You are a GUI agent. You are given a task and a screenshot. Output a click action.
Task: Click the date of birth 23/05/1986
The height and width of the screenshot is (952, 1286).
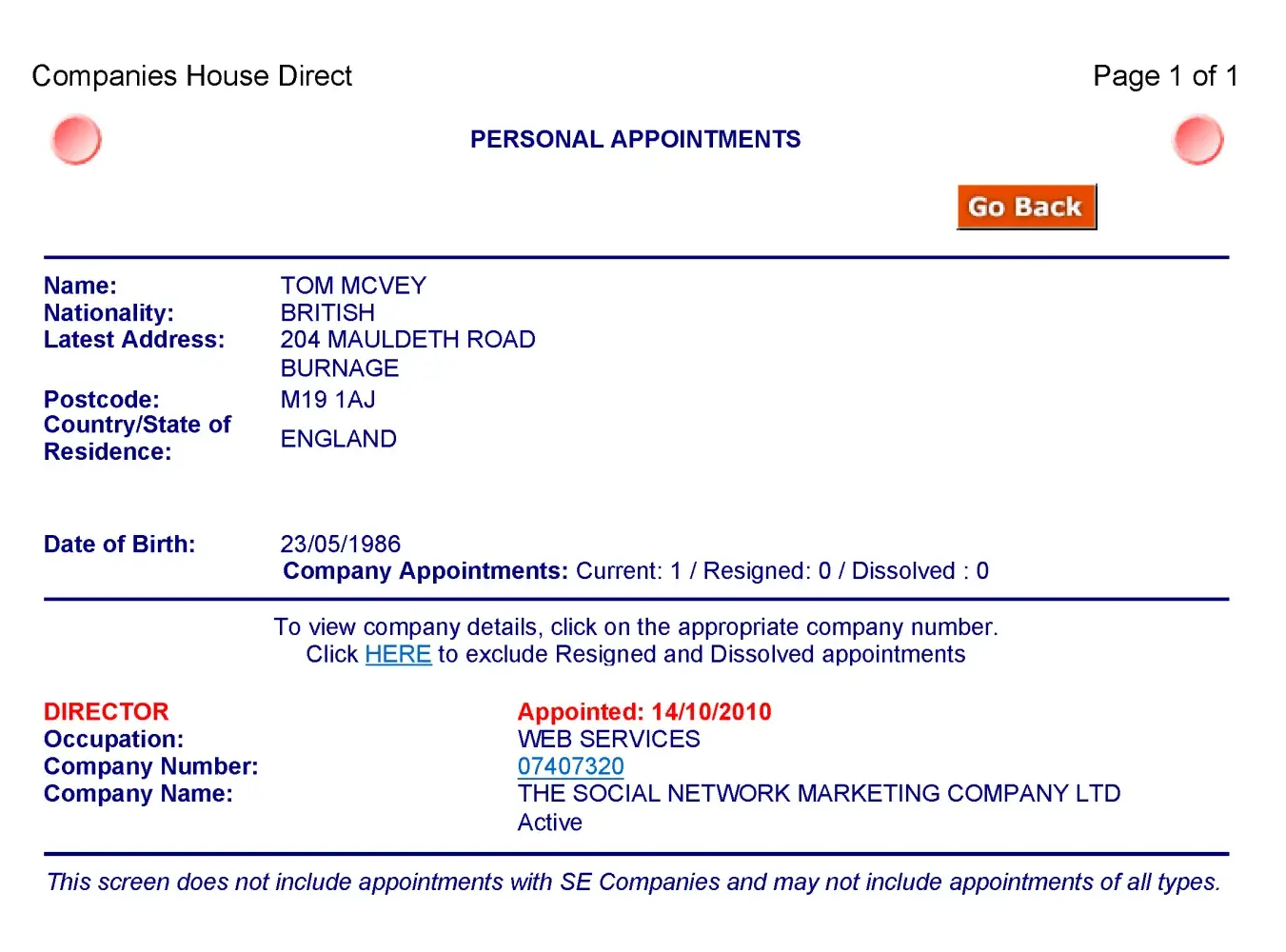[340, 545]
